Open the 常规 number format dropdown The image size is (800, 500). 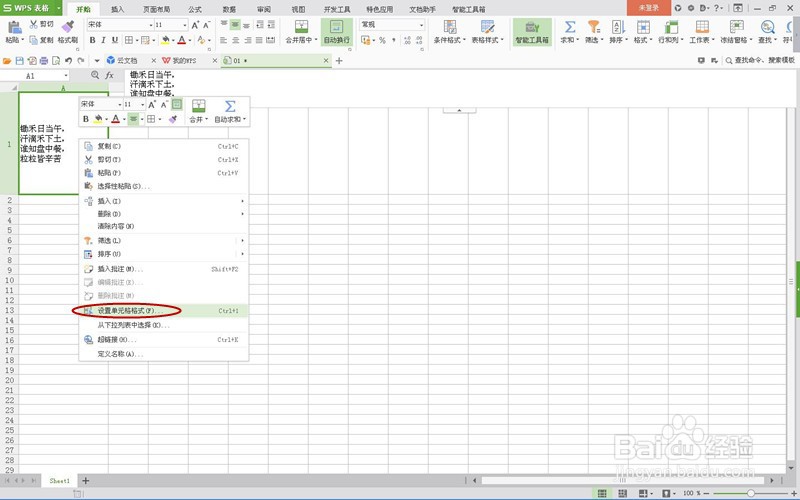pos(421,25)
